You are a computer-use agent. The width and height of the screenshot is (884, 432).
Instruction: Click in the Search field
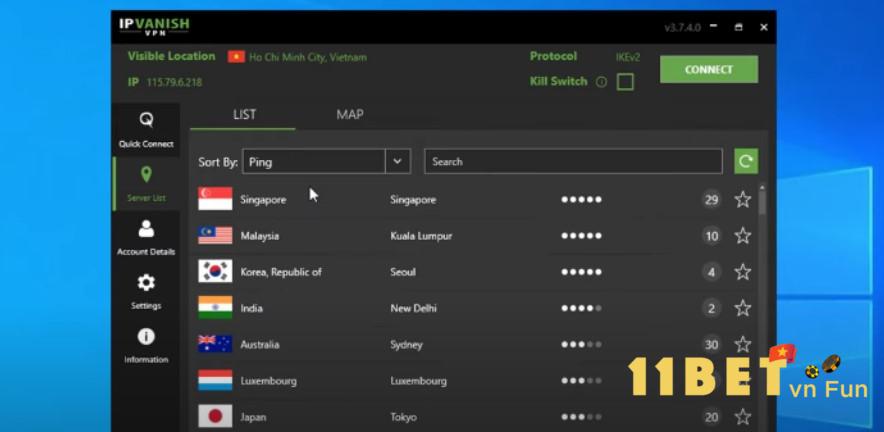573,161
